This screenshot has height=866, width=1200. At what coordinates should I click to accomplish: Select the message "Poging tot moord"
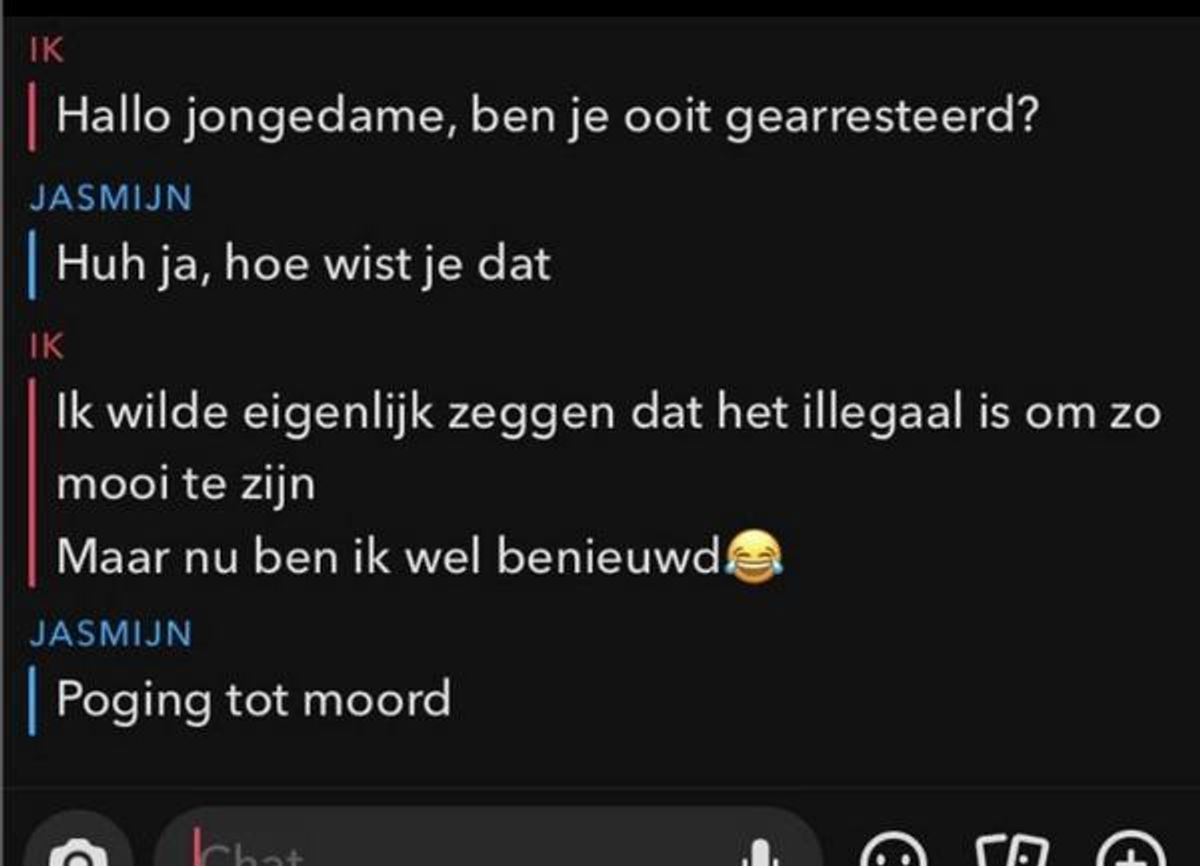pyautogui.click(x=253, y=700)
